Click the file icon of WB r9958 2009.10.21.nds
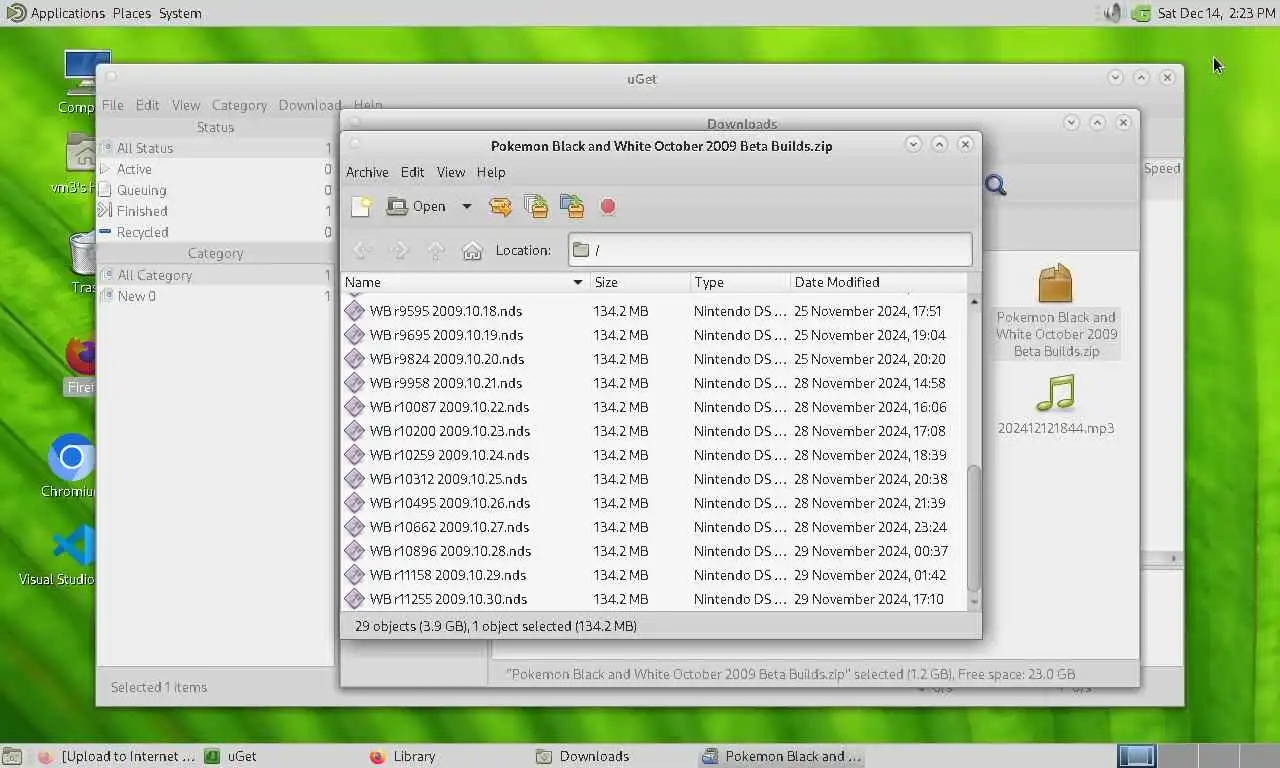 [354, 383]
